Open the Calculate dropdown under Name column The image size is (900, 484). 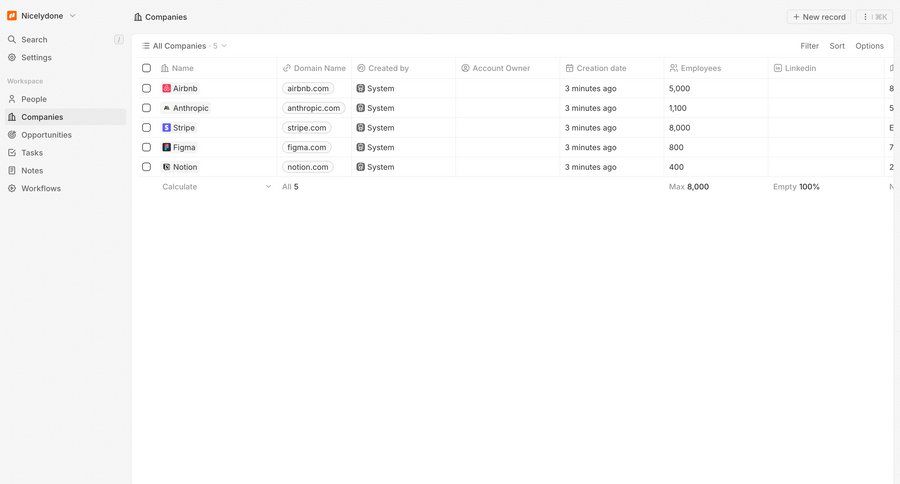[x=216, y=187]
